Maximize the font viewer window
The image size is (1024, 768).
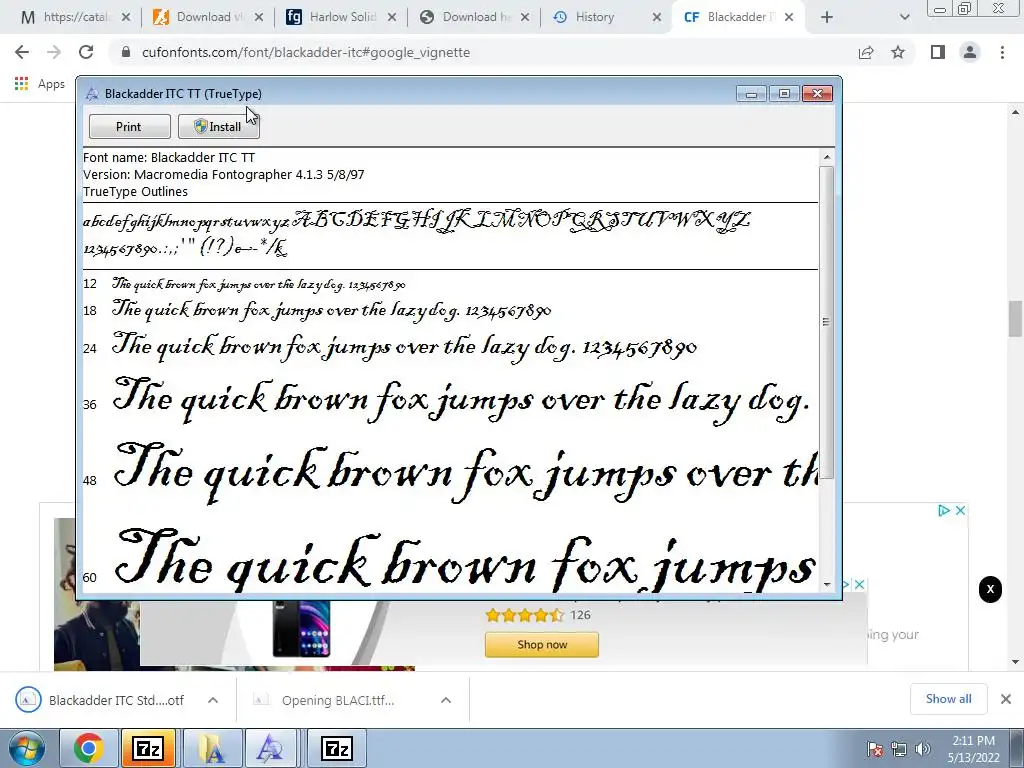(x=784, y=94)
